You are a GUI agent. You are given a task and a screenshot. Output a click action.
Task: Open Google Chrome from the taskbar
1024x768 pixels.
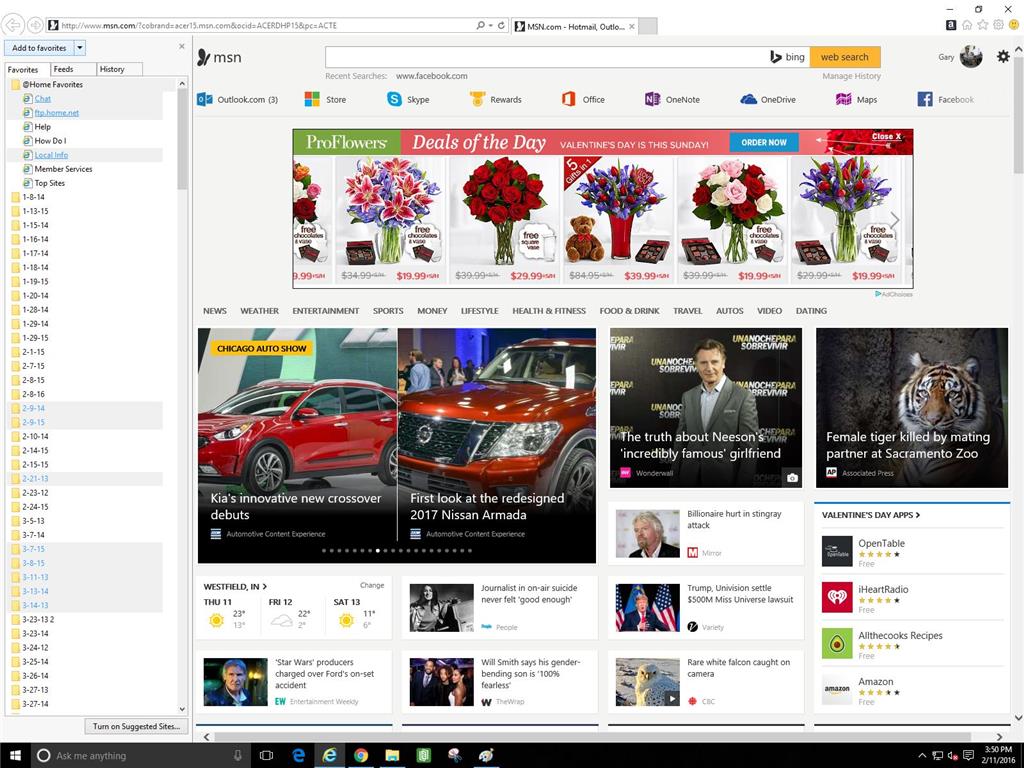click(x=361, y=756)
